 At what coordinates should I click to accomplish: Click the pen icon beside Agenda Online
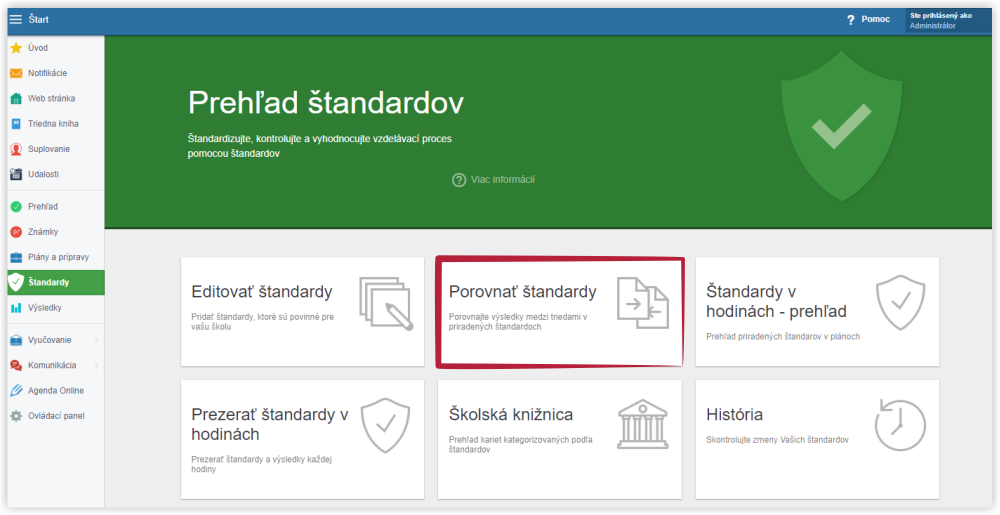point(16,391)
